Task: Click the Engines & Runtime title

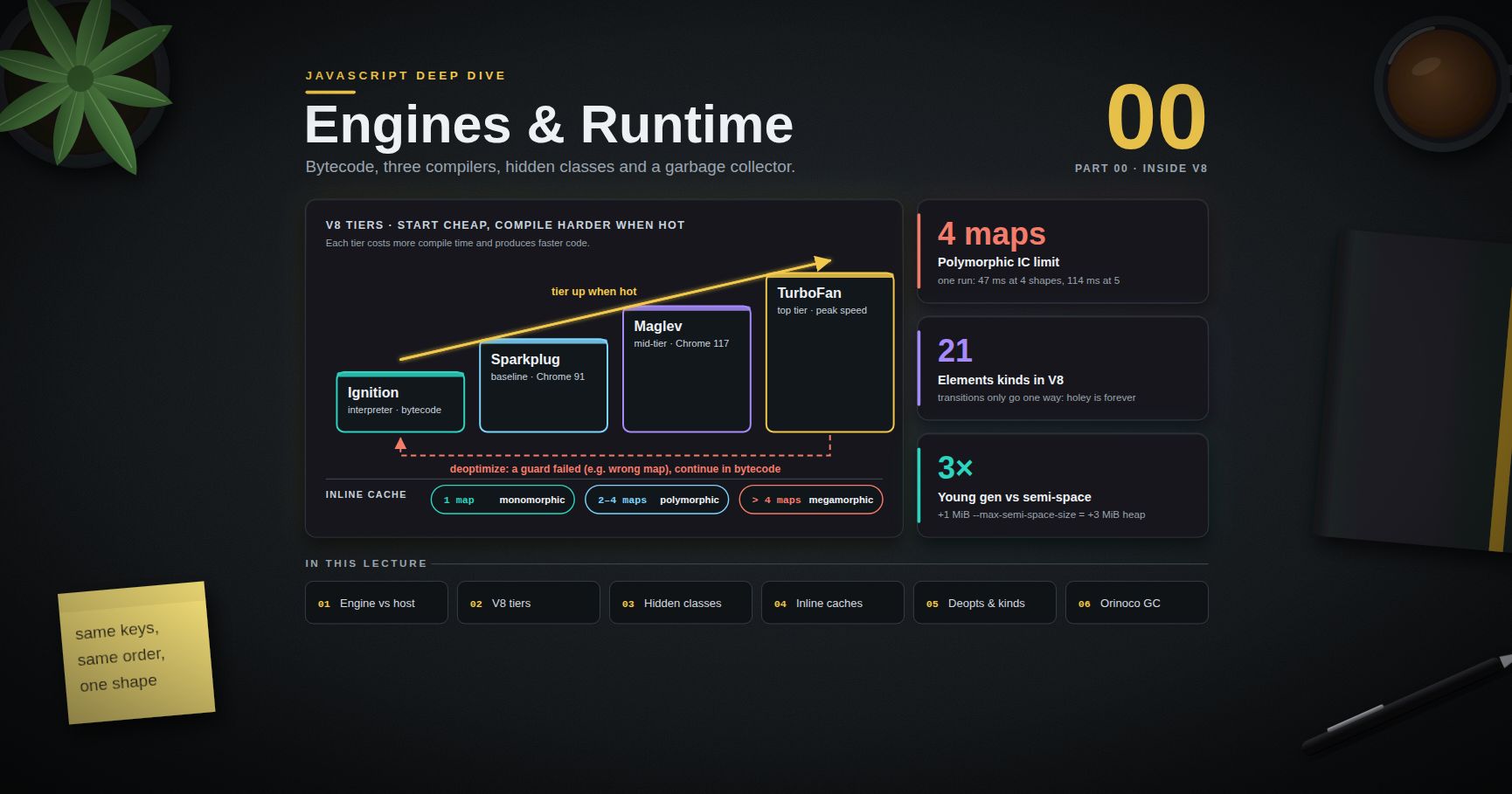Action: pyautogui.click(x=549, y=124)
